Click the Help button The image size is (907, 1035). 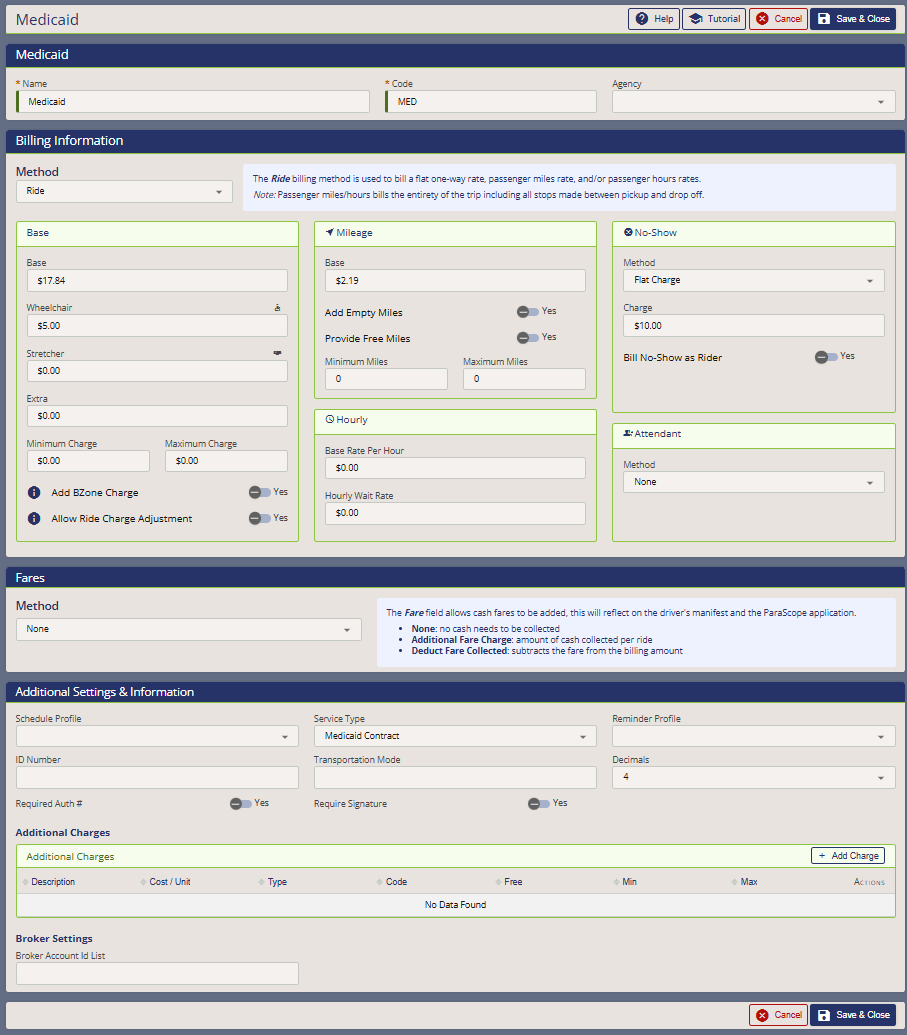point(654,18)
